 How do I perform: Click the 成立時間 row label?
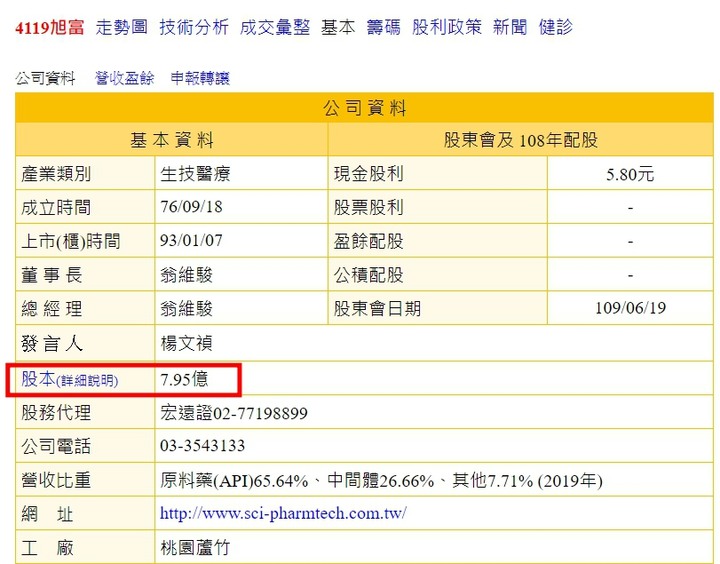56,207
